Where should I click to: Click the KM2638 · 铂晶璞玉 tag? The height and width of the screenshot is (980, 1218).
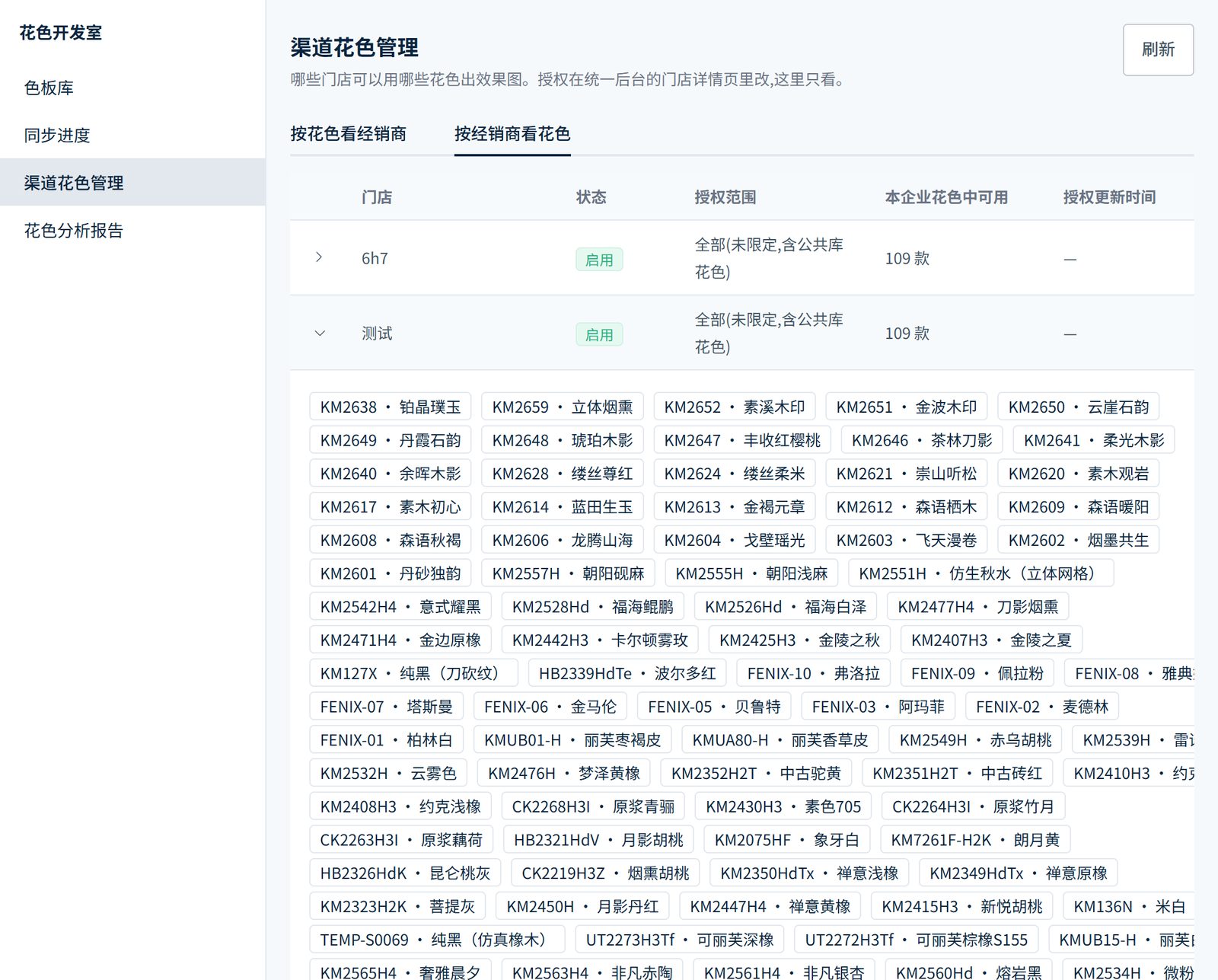[x=391, y=407]
